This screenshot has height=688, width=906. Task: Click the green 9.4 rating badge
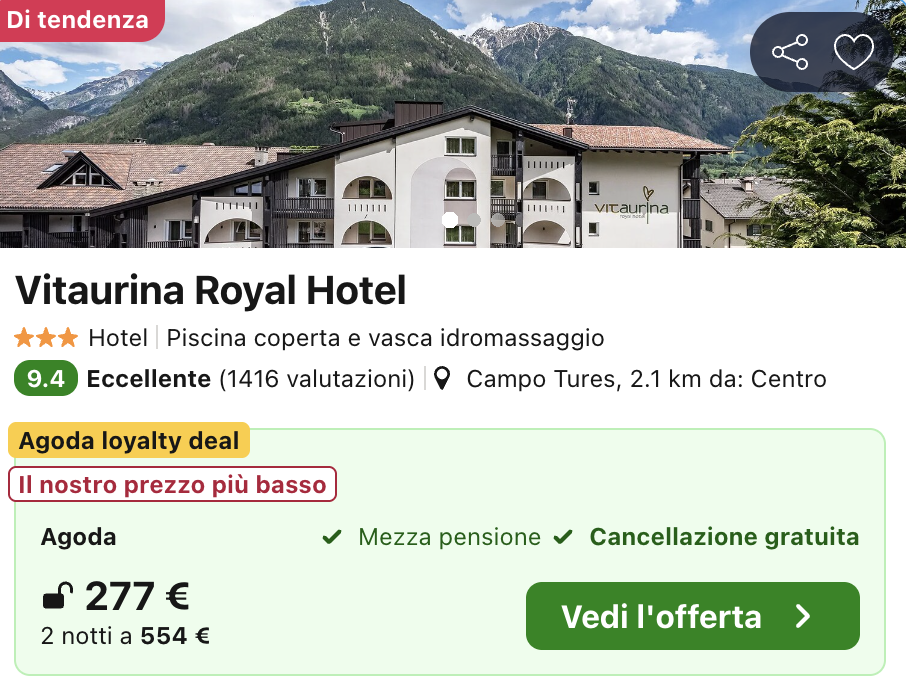(x=45, y=379)
